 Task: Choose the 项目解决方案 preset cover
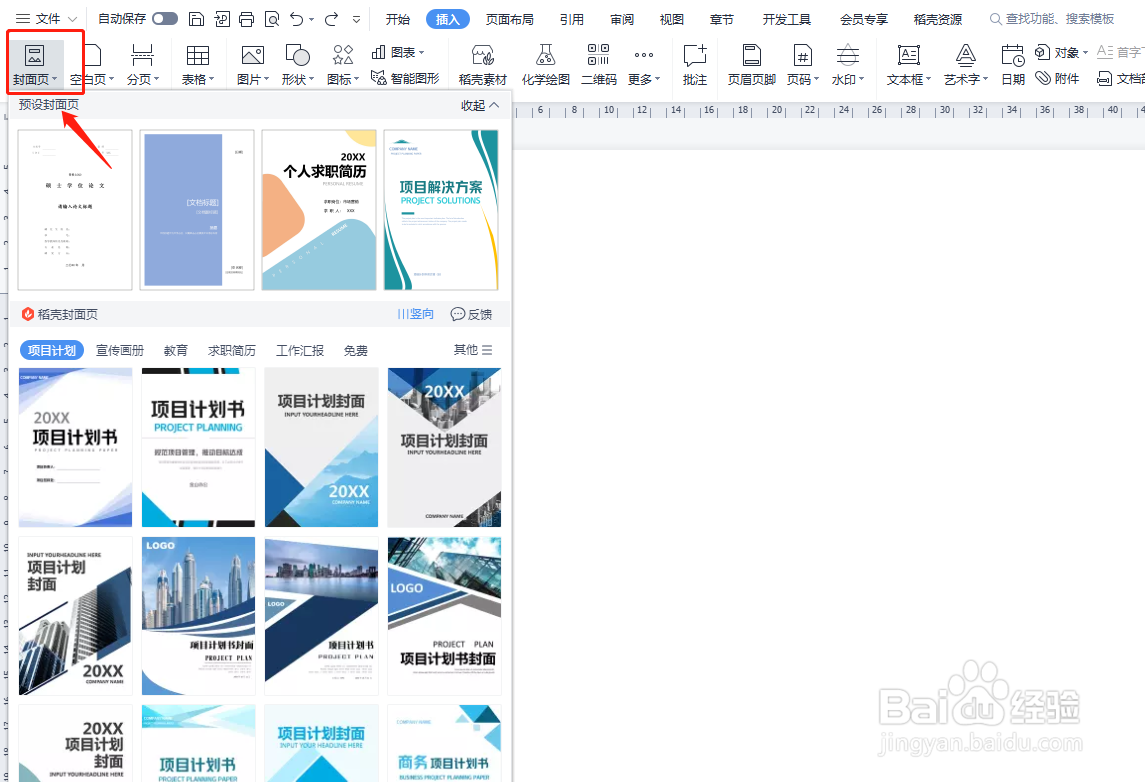click(x=441, y=210)
